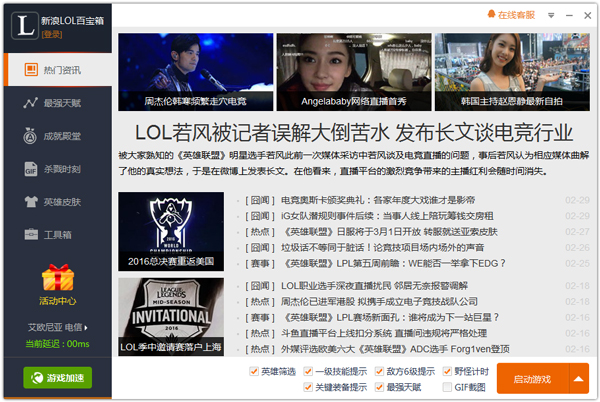Click the 新浪LOL百宝箱 title text
The height and width of the screenshot is (402, 600).
point(72,21)
